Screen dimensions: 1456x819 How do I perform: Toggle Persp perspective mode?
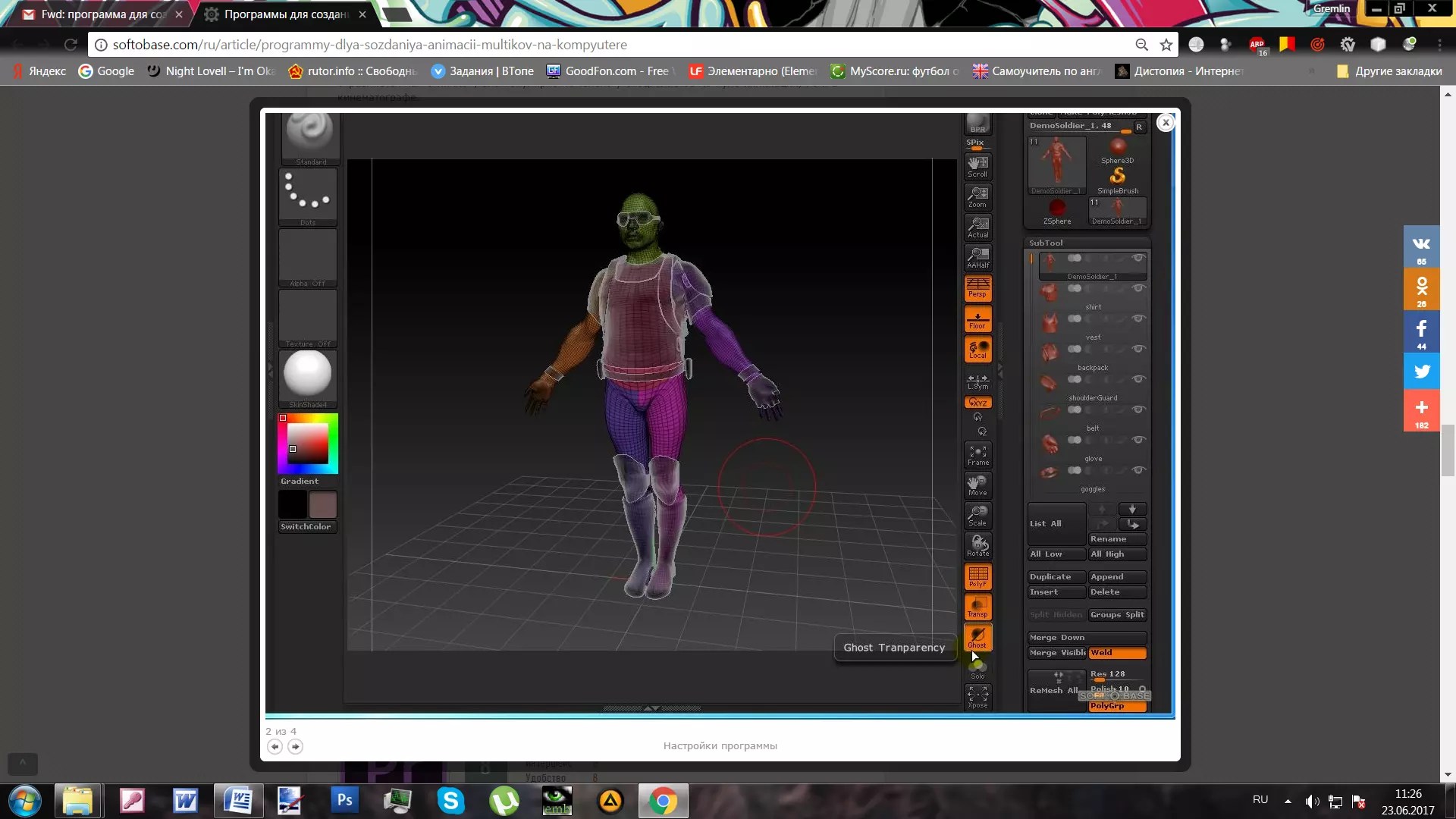(x=978, y=286)
